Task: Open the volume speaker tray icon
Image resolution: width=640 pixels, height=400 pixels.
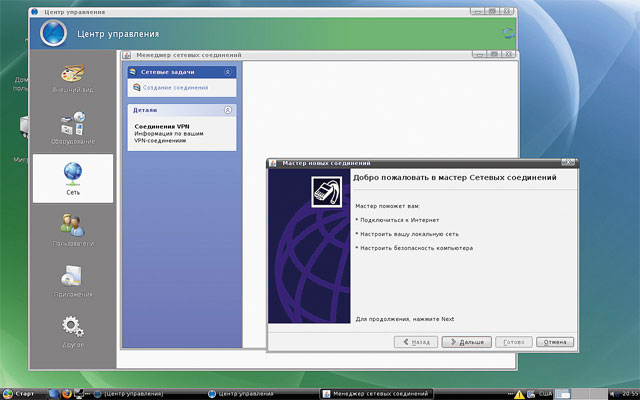Action: click(x=612, y=394)
